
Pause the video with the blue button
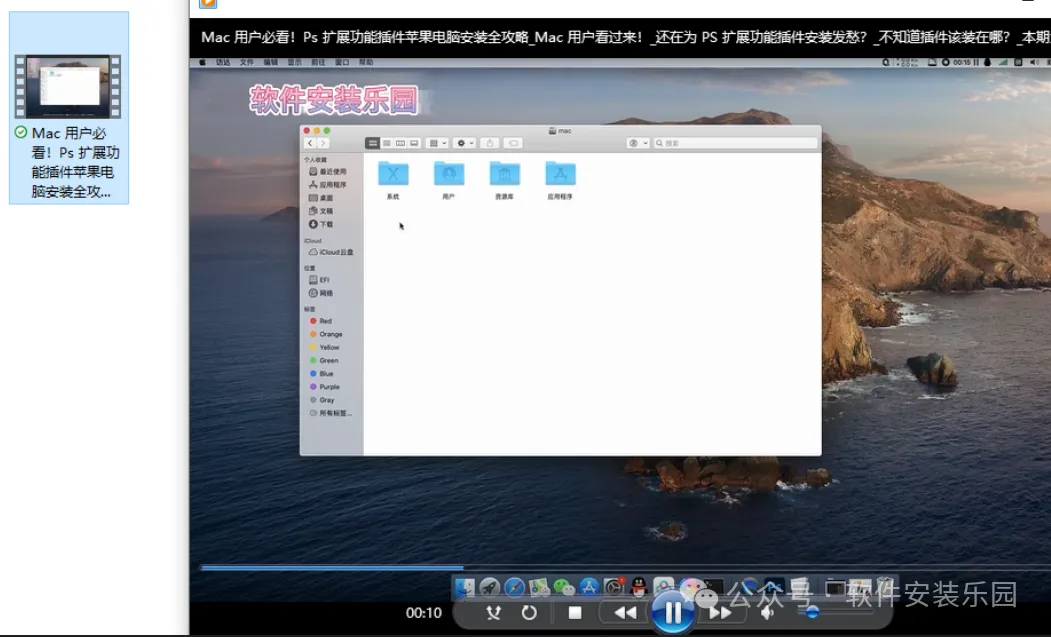[x=672, y=612]
